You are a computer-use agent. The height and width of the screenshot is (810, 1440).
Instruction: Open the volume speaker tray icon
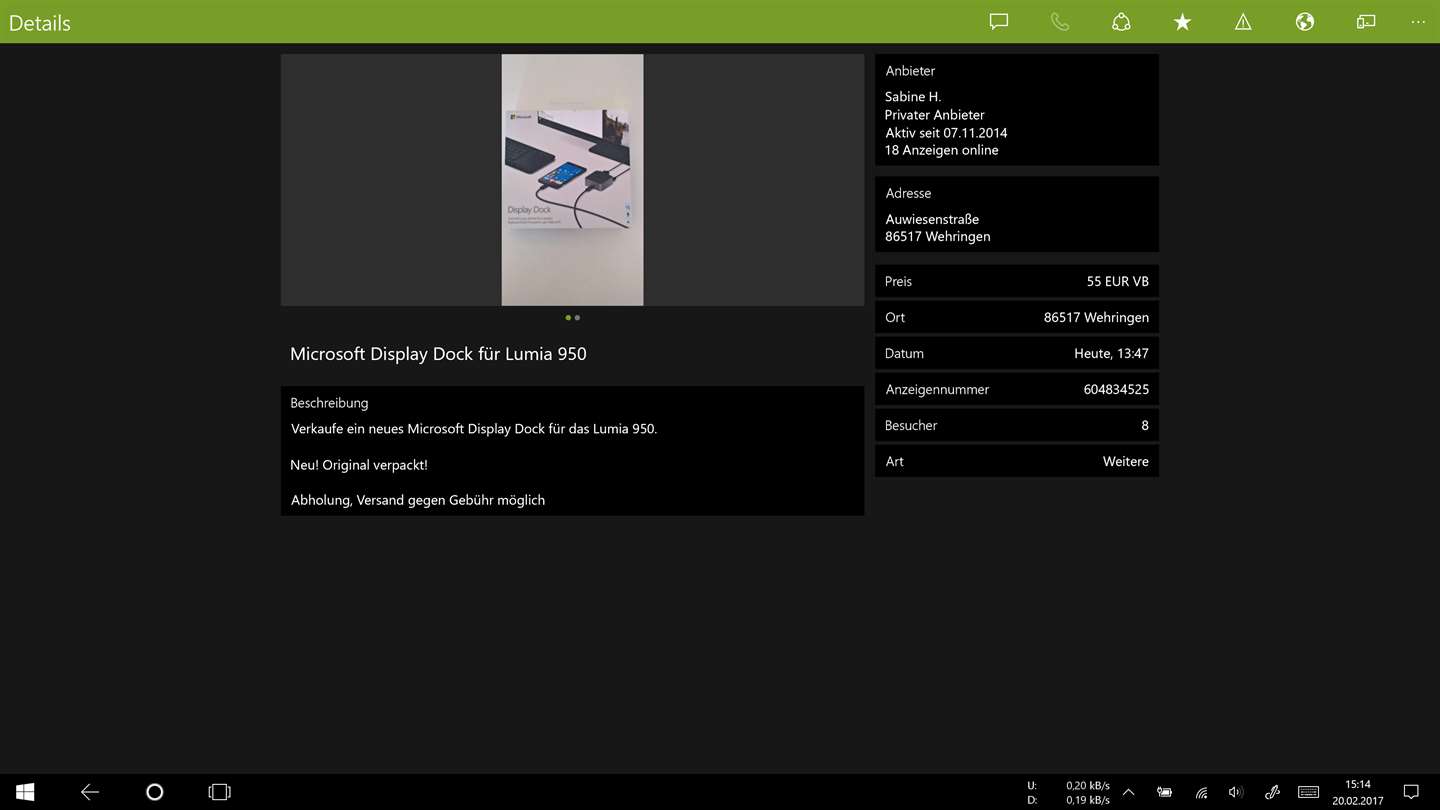click(1236, 792)
